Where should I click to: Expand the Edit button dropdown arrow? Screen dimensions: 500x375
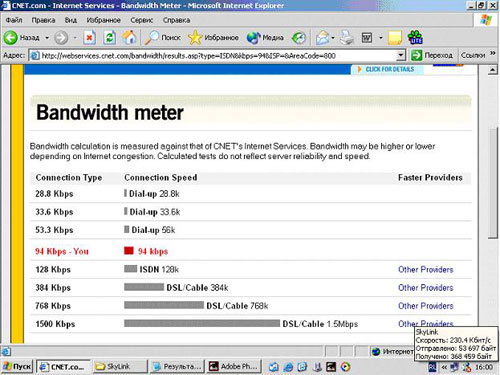(x=381, y=38)
